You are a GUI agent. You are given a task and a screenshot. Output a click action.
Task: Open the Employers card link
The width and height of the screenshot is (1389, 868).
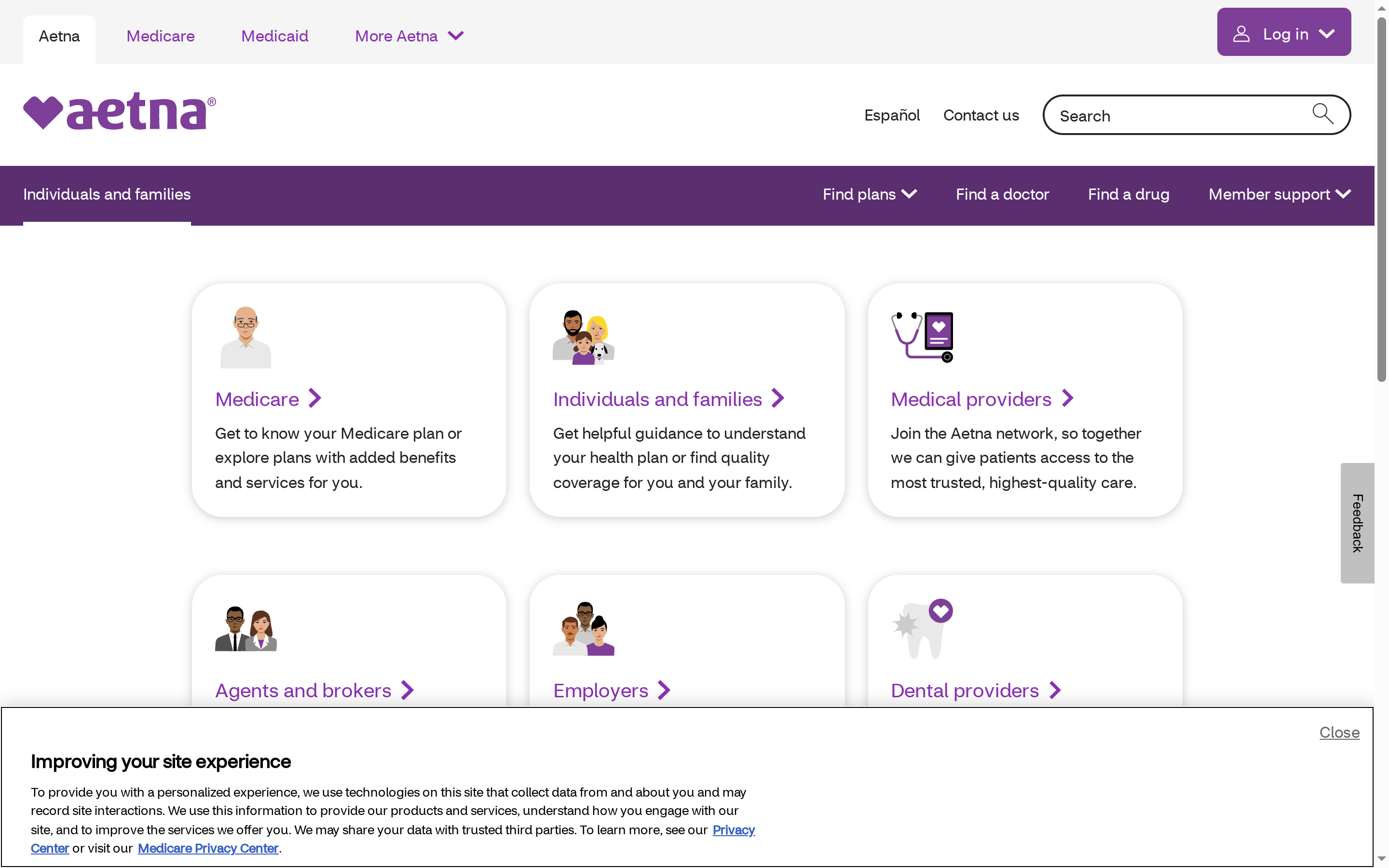600,691
